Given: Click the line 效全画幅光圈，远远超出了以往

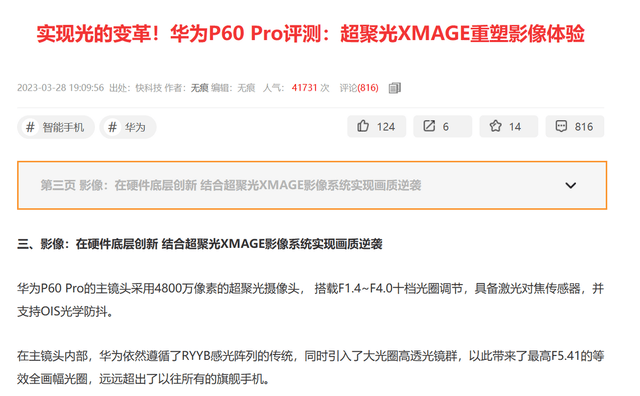Looking at the screenshot, I should (143, 379).
